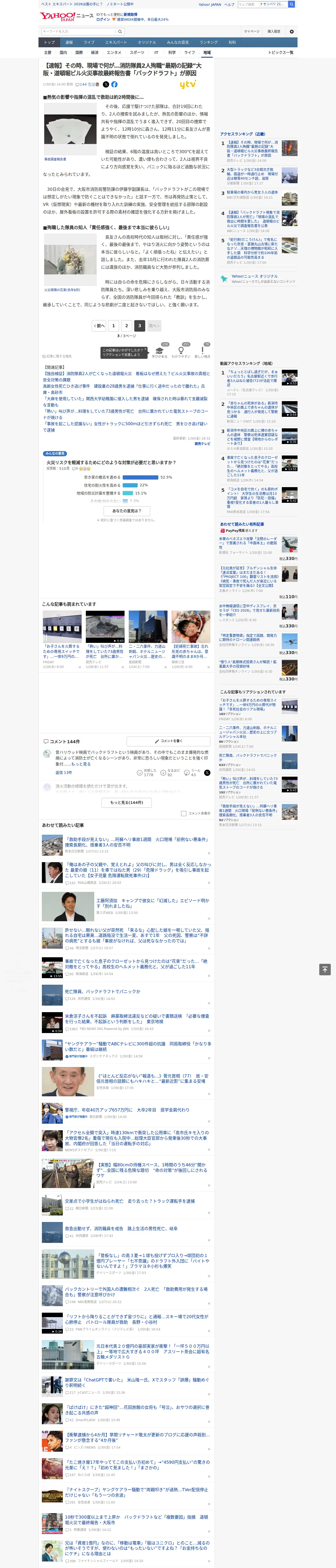Open the トップ navigation tab

pyautogui.click(x=49, y=43)
